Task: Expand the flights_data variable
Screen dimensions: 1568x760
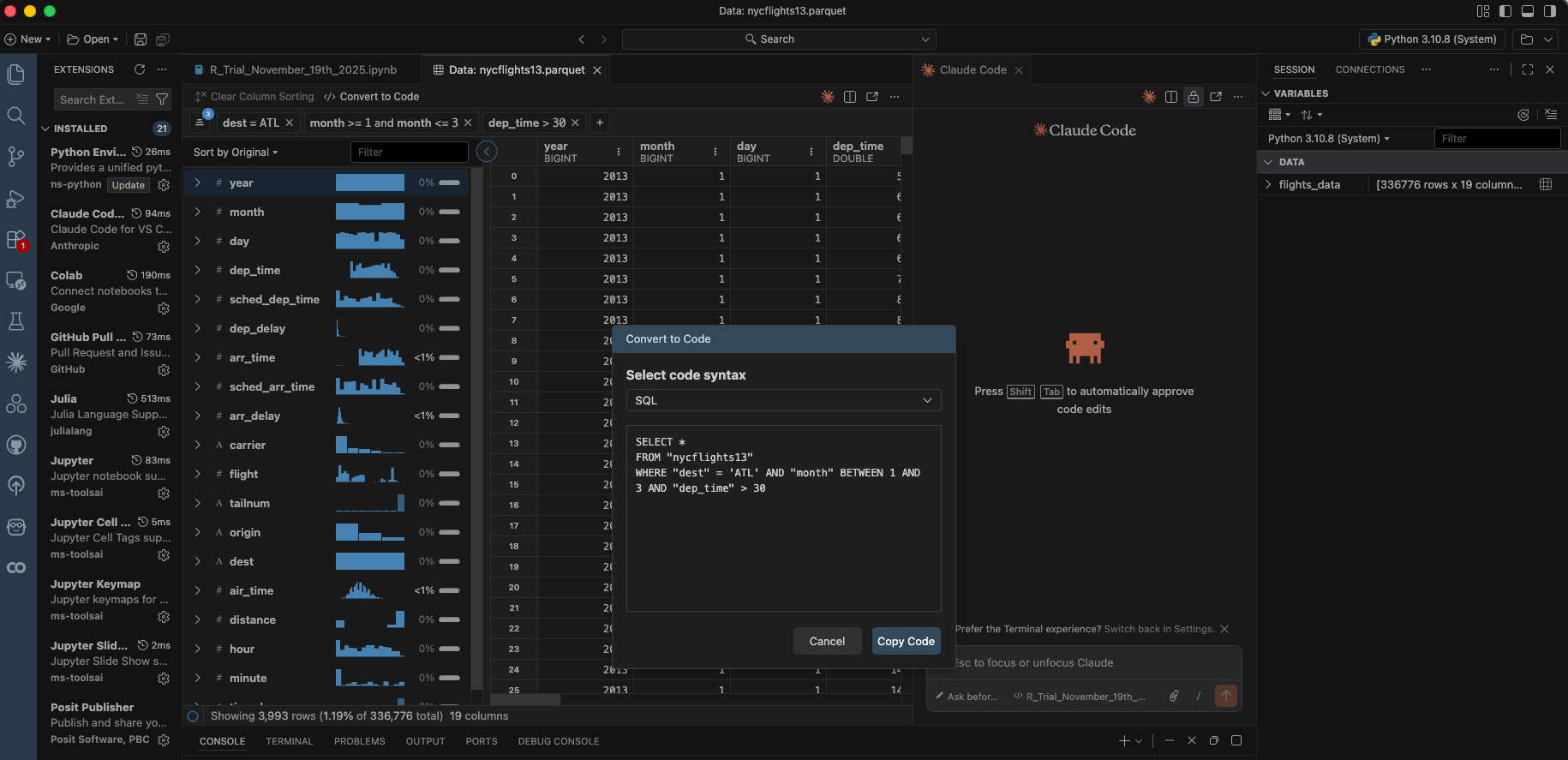Action: [x=1268, y=184]
